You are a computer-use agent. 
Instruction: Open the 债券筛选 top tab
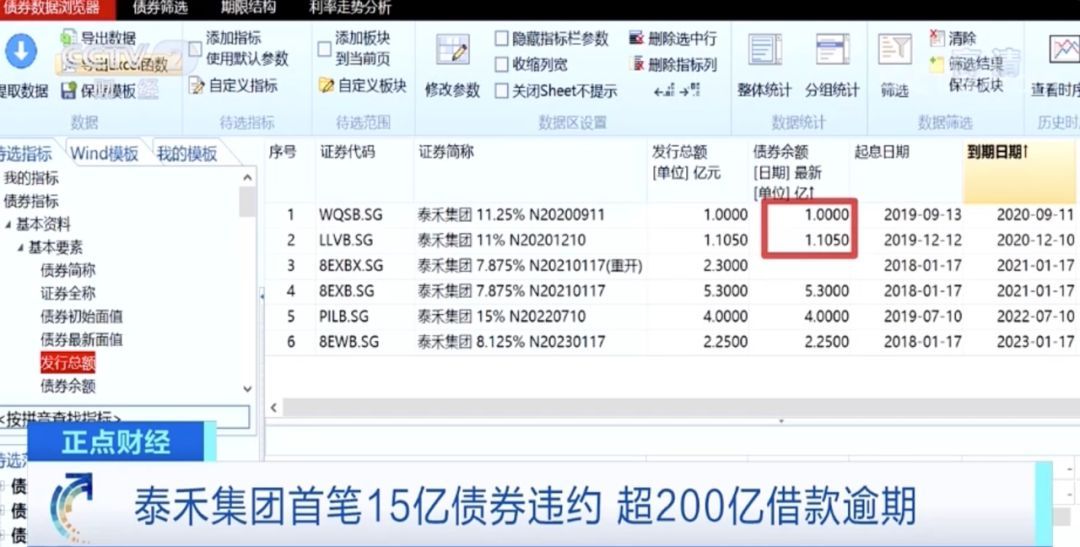pyautogui.click(x=160, y=8)
